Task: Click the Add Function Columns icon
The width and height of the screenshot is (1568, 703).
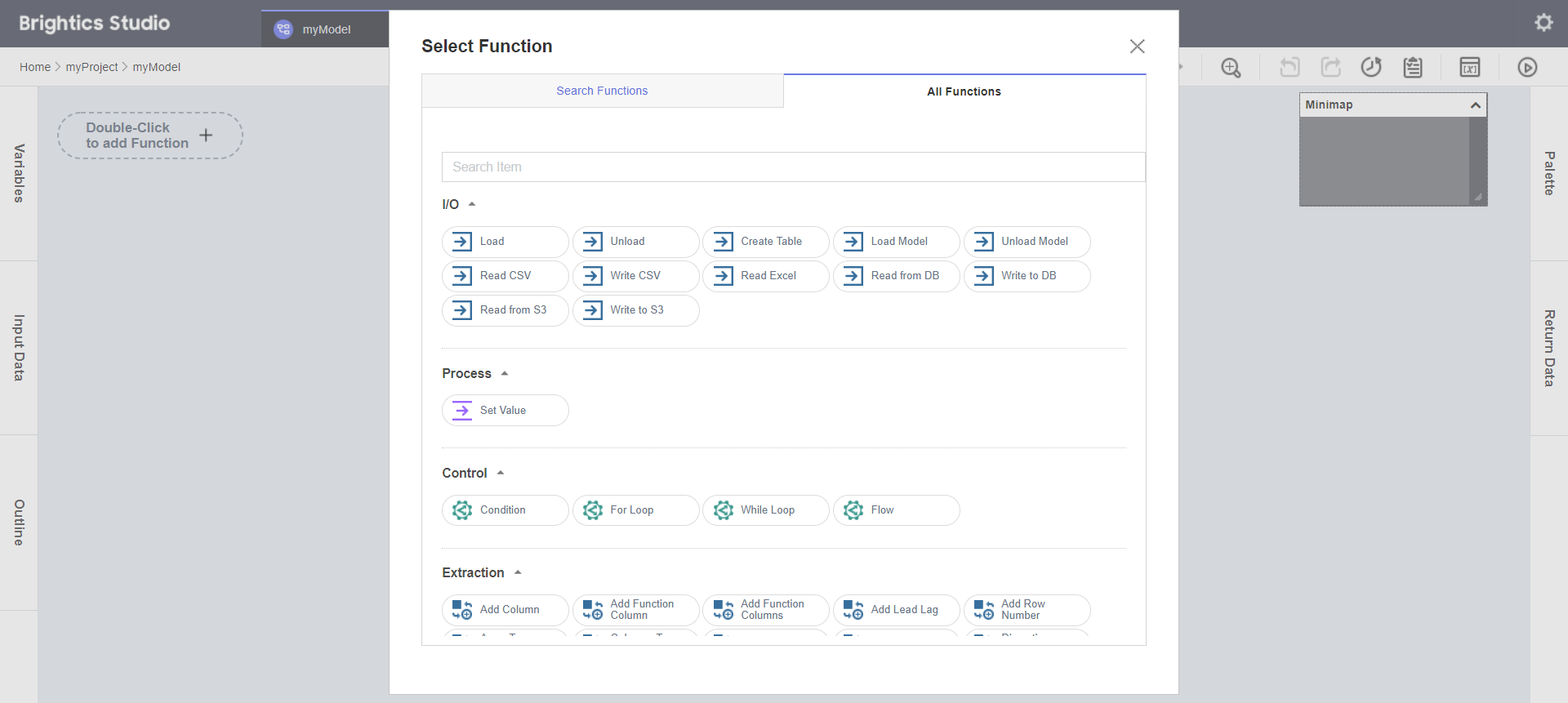Action: tap(723, 610)
